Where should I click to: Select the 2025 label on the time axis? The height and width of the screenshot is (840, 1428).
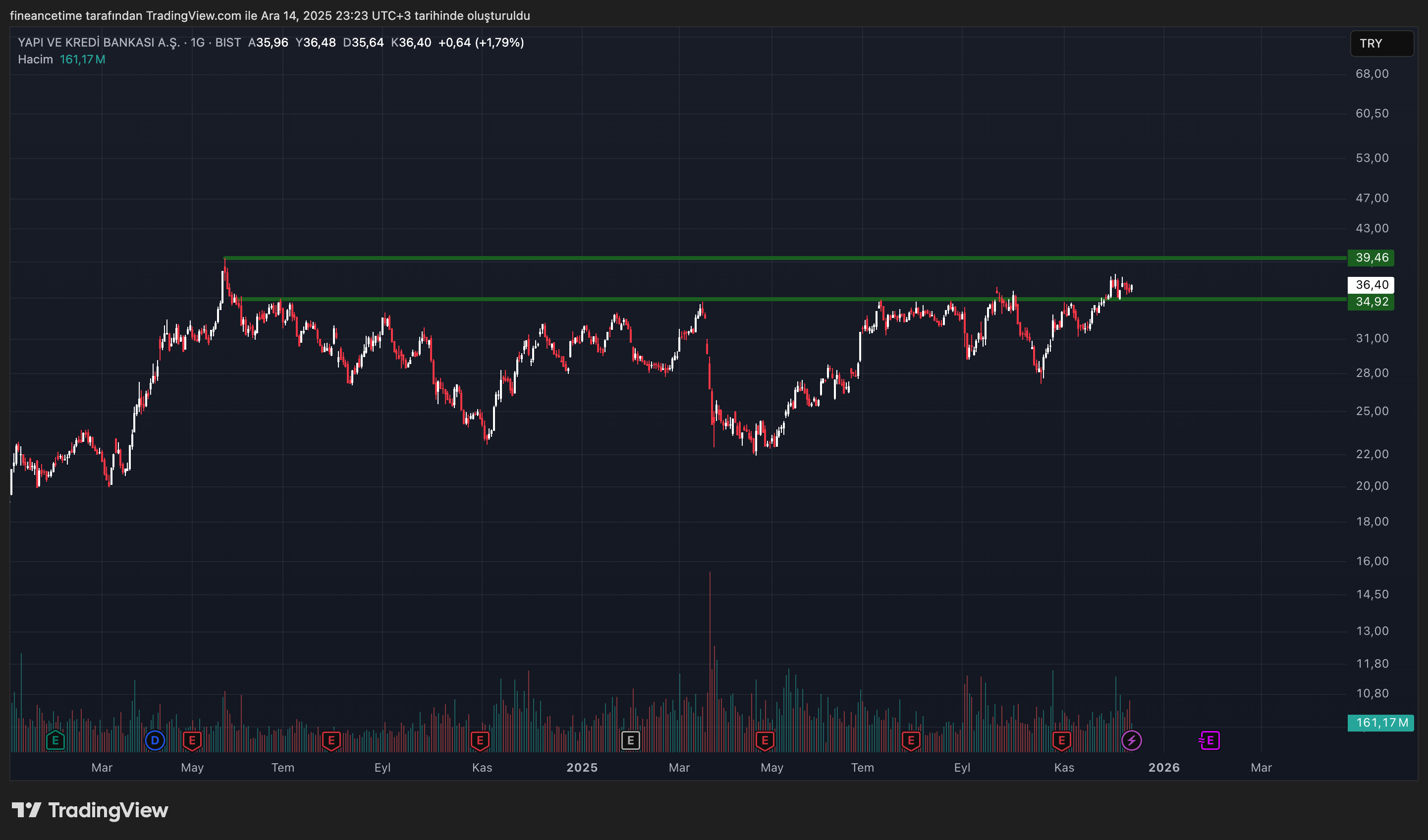point(582,768)
